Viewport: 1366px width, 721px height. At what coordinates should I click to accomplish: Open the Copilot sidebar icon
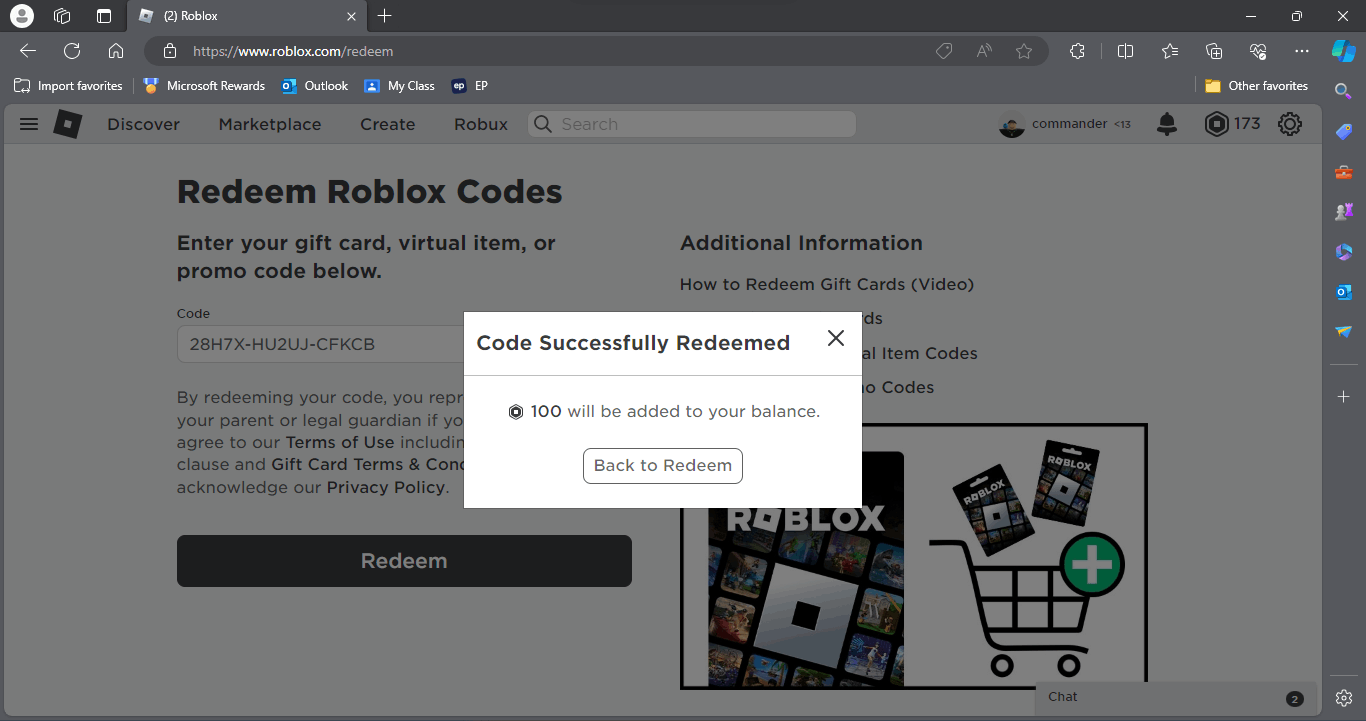coord(1343,50)
